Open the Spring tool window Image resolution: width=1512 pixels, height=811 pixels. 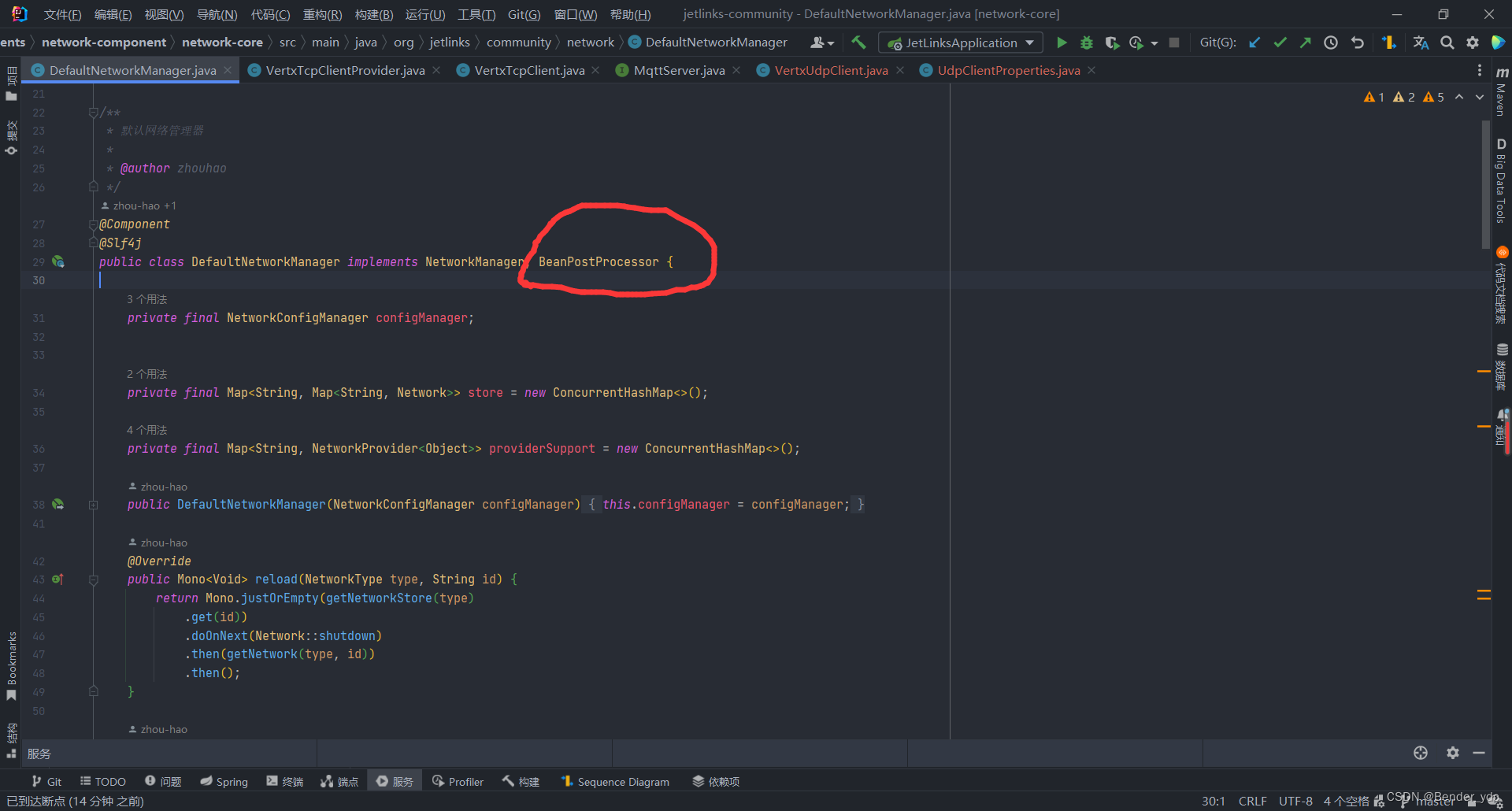click(x=224, y=781)
